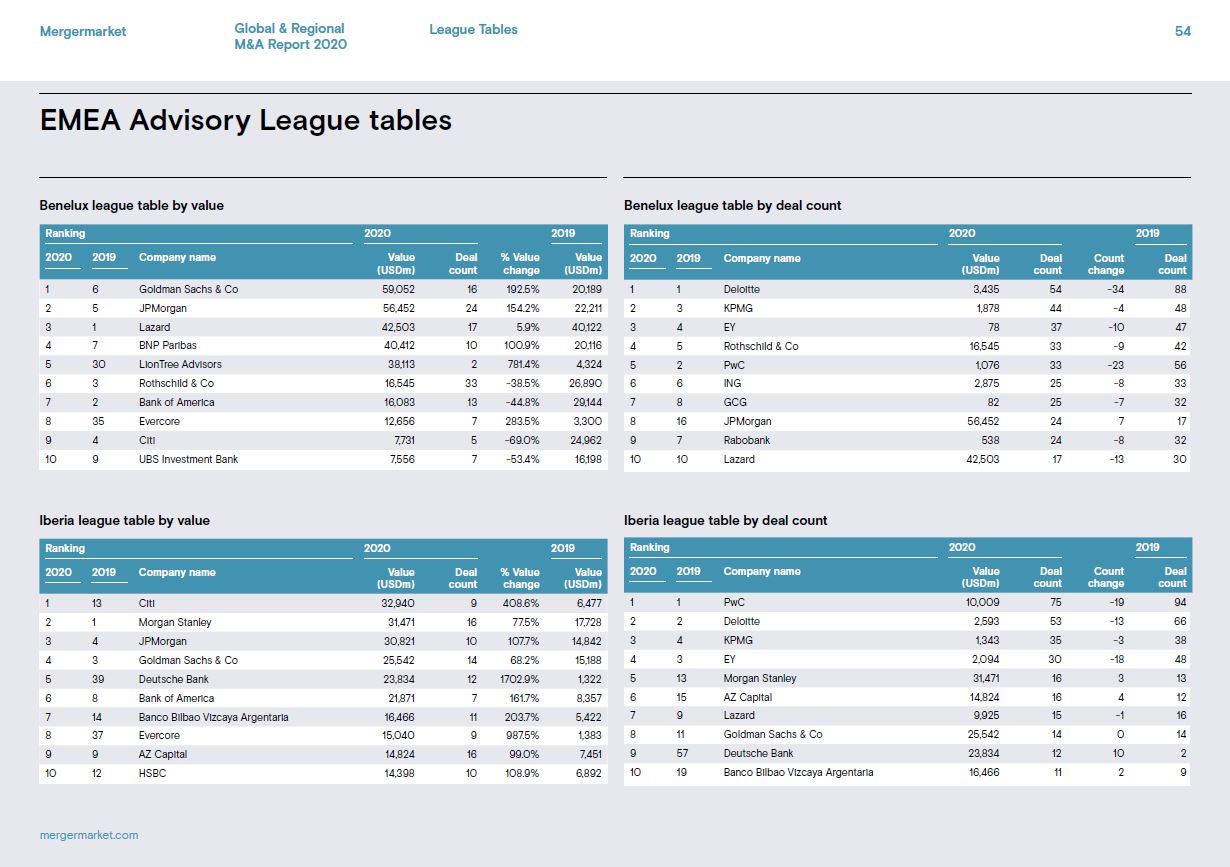Select 'PwC' in the Iberia deal count table
The image size is (1230, 867).
[734, 602]
